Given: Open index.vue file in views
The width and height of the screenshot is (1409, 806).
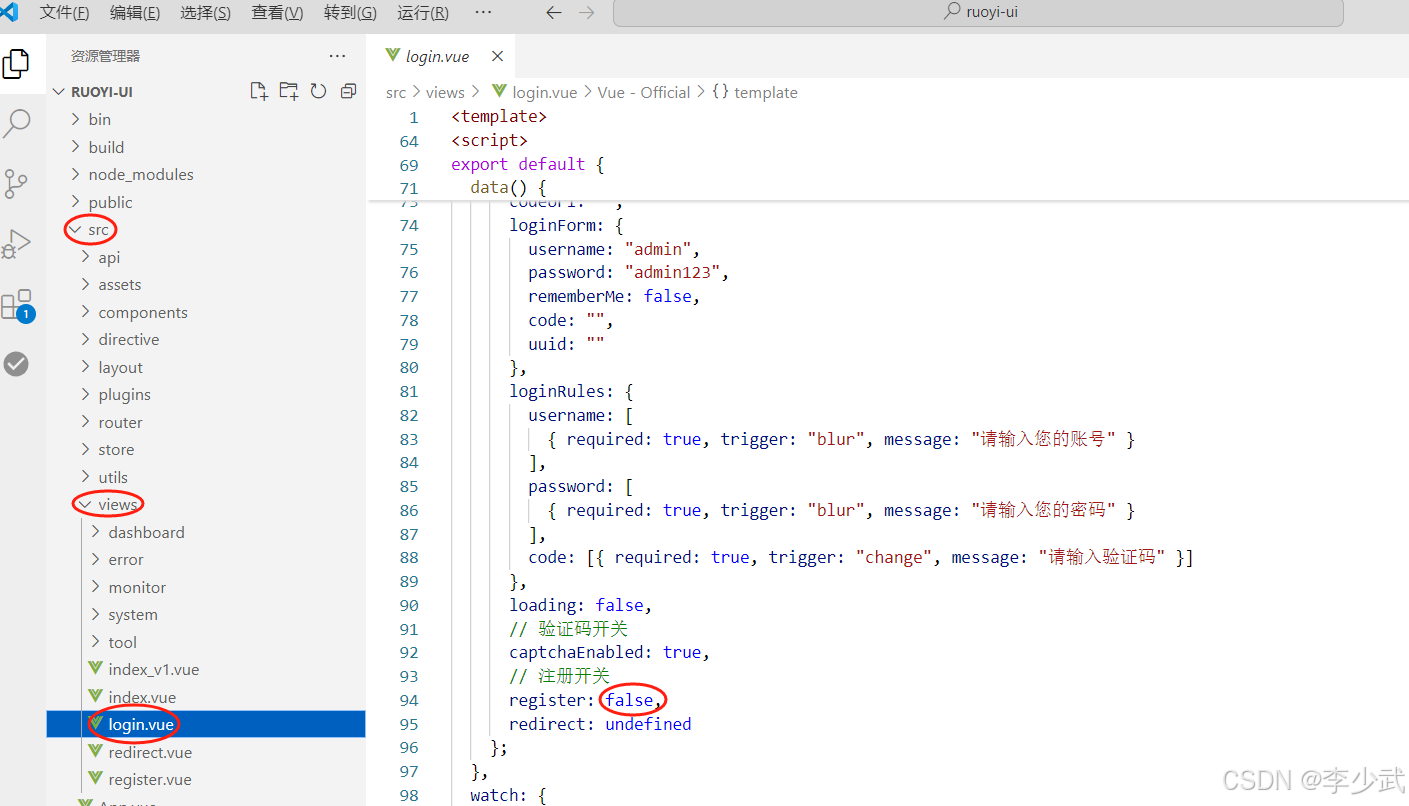Looking at the screenshot, I should (206, 697).
